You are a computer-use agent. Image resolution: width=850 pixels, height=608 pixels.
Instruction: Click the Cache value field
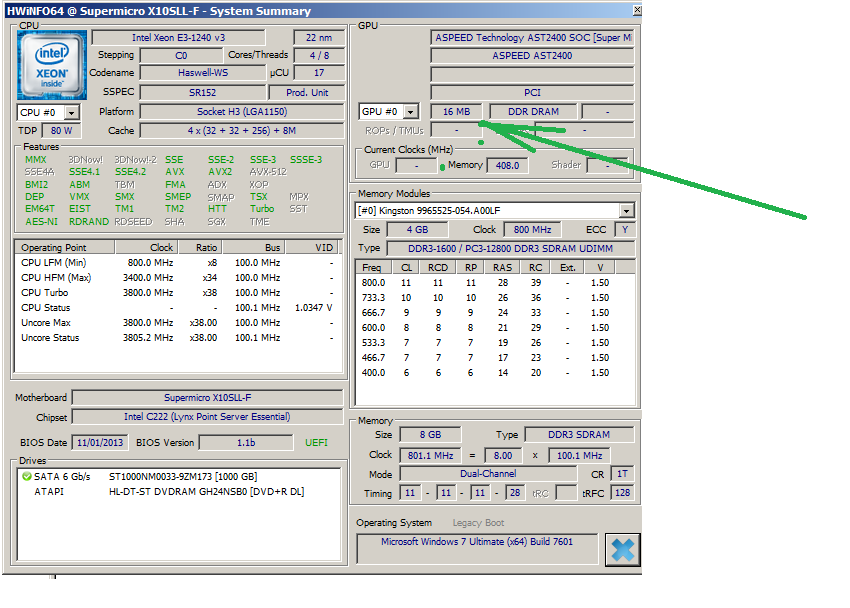pos(242,131)
